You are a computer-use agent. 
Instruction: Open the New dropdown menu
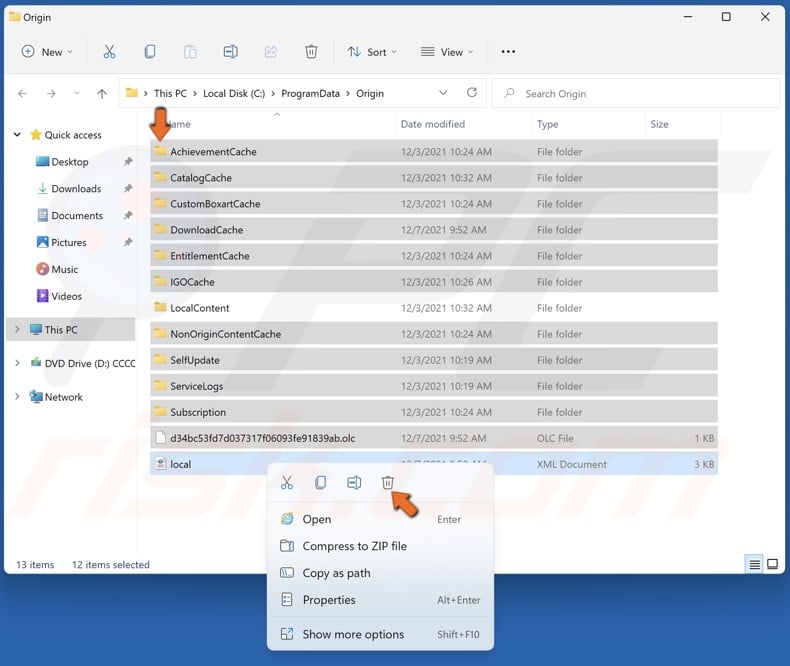[47, 52]
